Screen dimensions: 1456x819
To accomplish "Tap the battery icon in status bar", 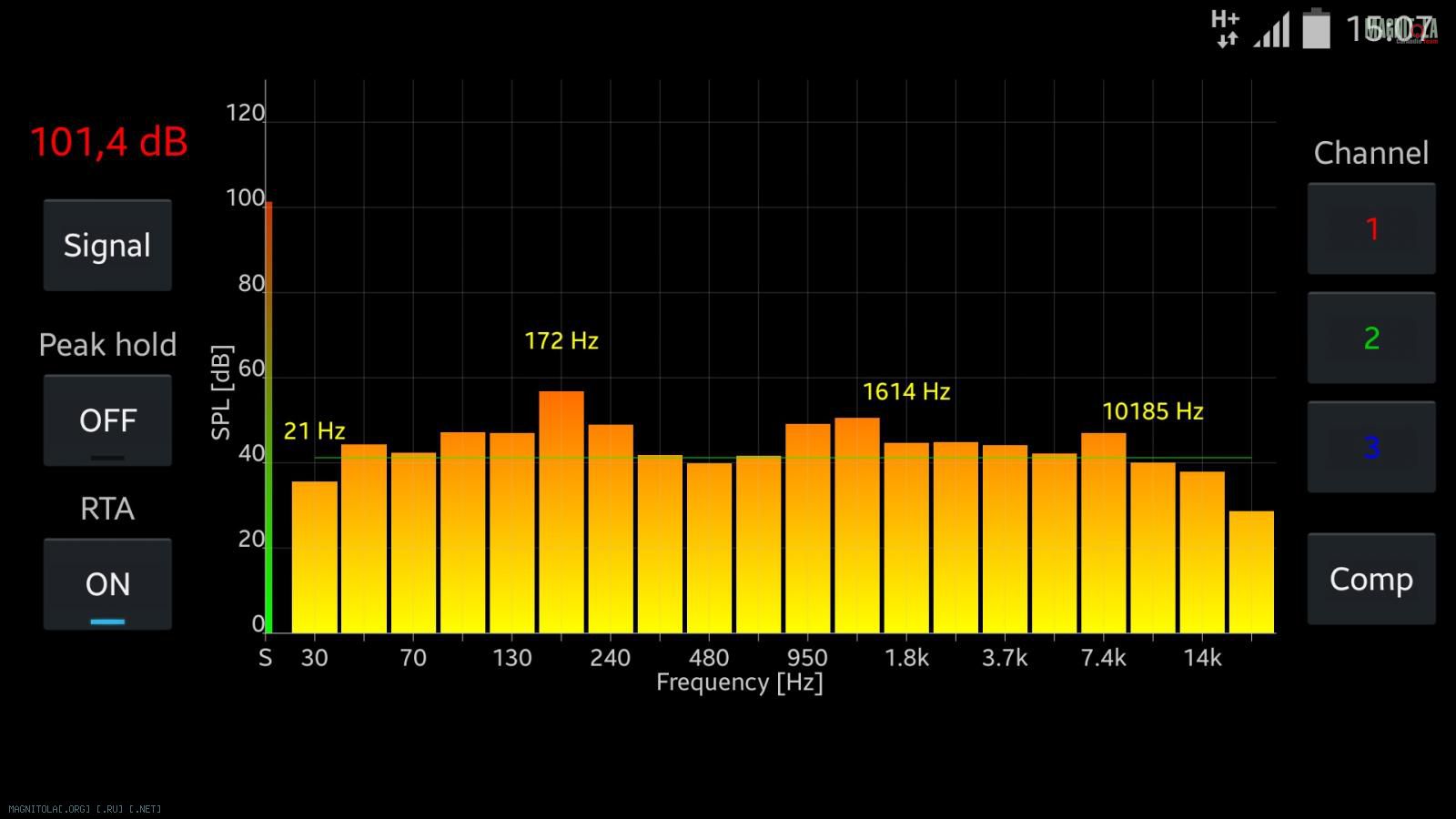I will click(1316, 29).
